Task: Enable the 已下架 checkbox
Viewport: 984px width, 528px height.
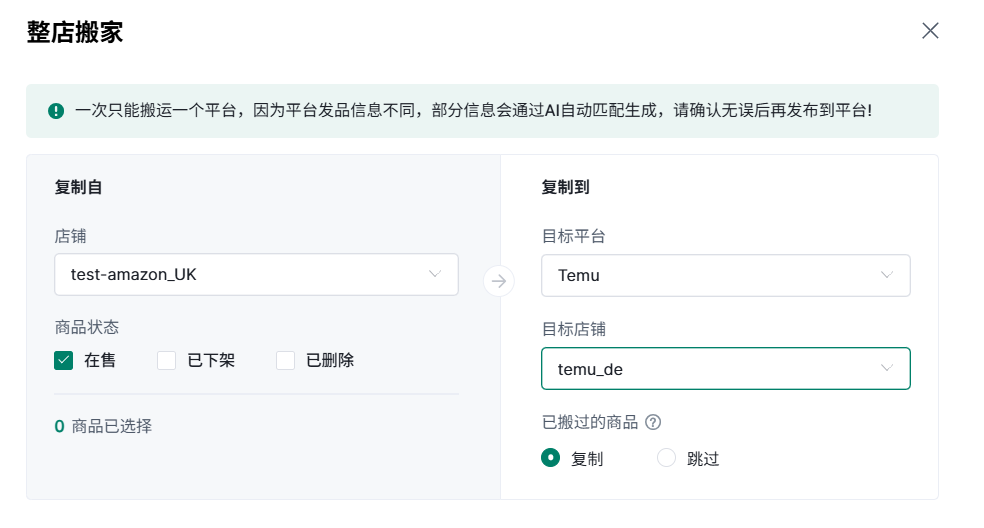Action: [x=167, y=360]
